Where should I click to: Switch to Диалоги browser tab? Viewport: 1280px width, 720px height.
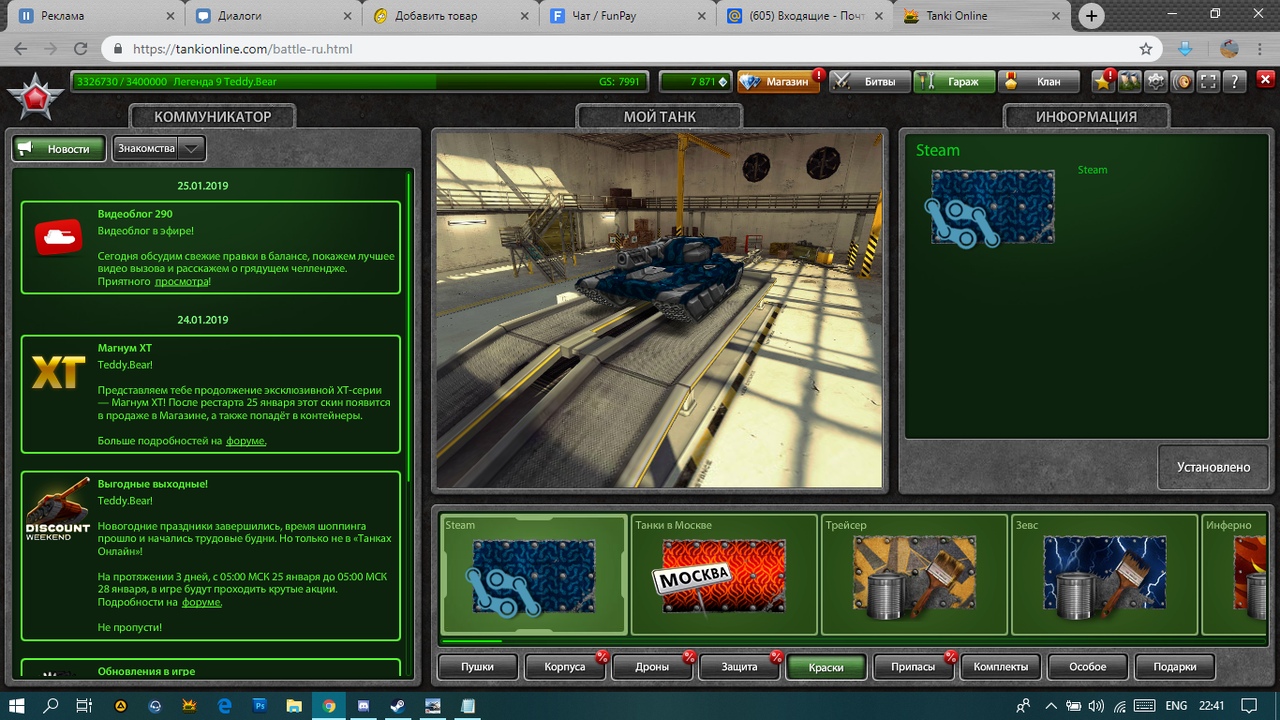pyautogui.click(x=275, y=16)
